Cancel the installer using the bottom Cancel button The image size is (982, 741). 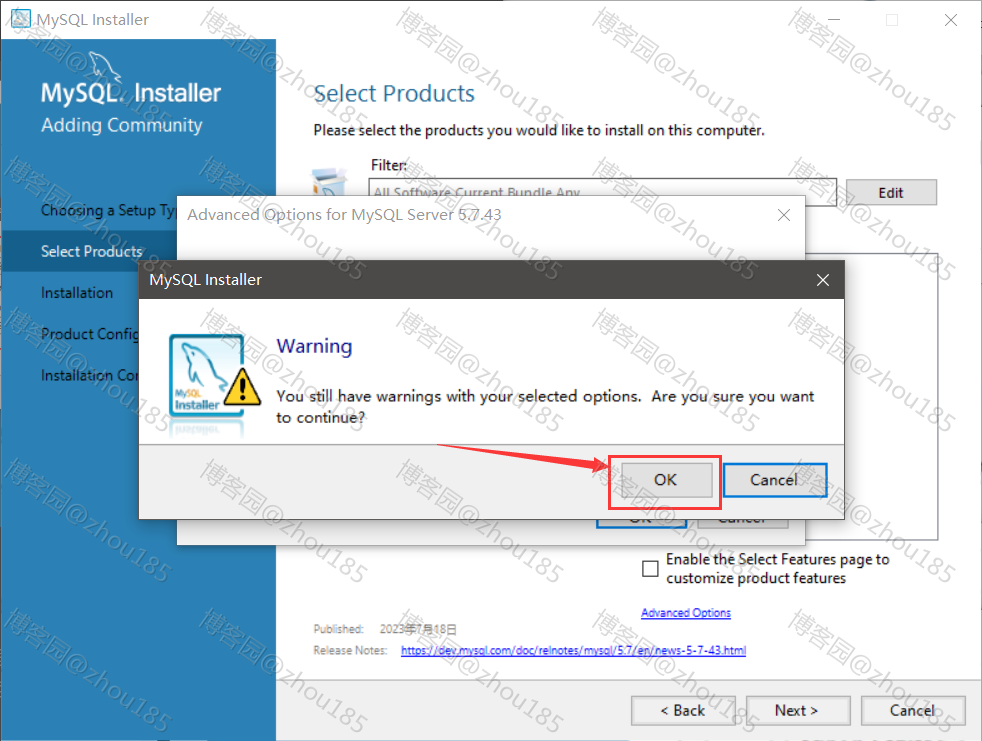point(912,710)
